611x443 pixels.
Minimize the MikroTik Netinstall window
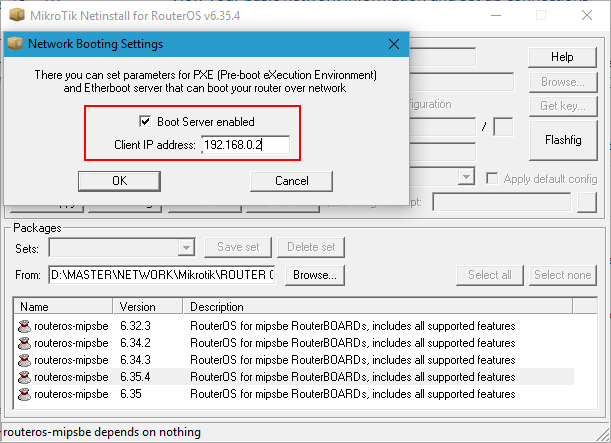pos(496,16)
